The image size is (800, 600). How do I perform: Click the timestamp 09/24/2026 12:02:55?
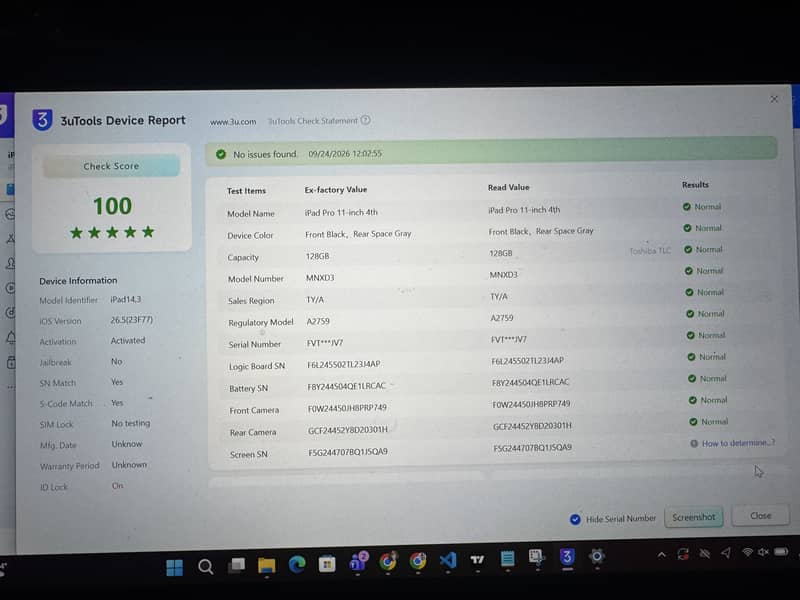345,154
